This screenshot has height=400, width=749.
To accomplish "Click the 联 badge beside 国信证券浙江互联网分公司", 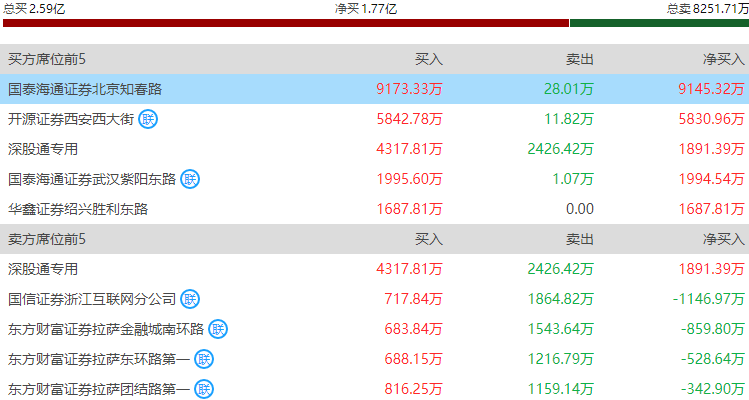I will tap(190, 299).
